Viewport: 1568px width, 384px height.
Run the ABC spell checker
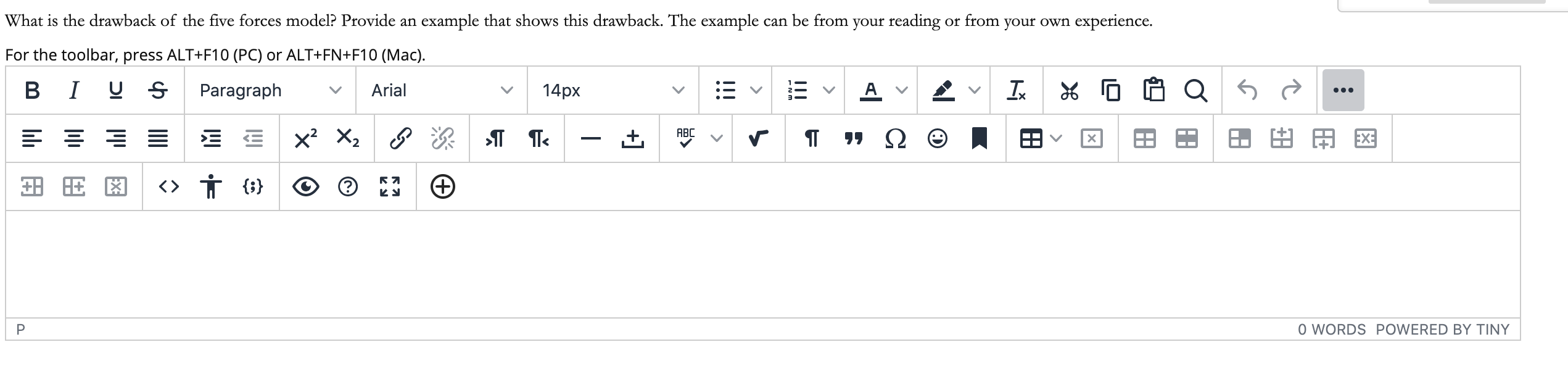tap(685, 138)
